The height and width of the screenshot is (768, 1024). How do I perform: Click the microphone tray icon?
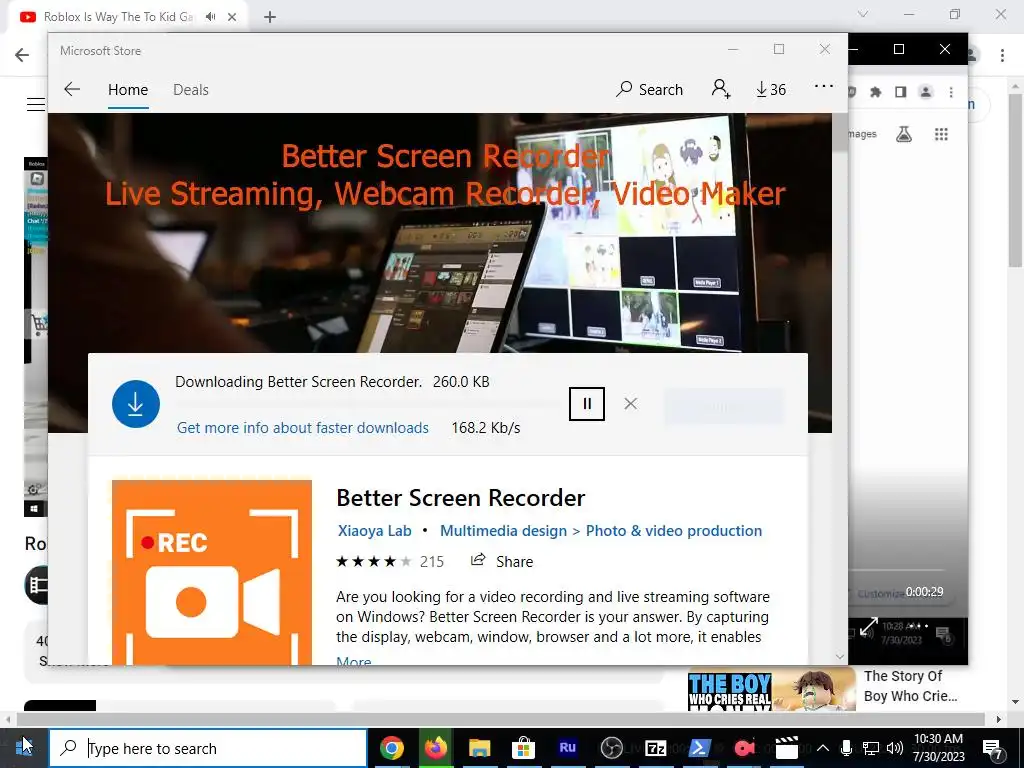tap(846, 748)
